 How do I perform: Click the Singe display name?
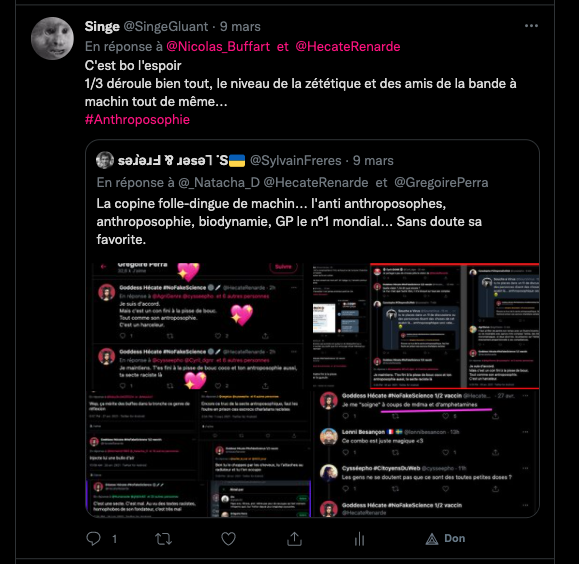[x=102, y=27]
